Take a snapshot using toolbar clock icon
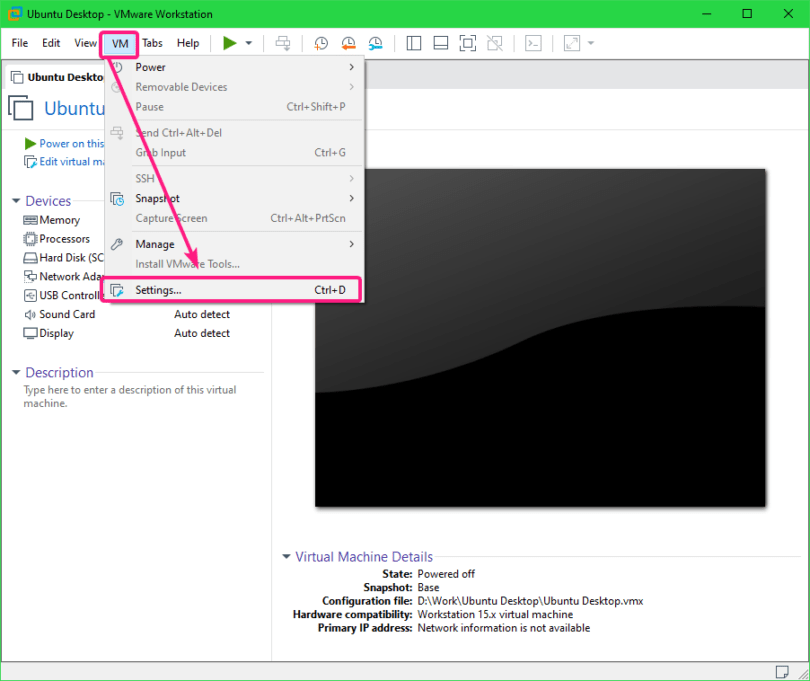This screenshot has width=810, height=681. (x=321, y=43)
